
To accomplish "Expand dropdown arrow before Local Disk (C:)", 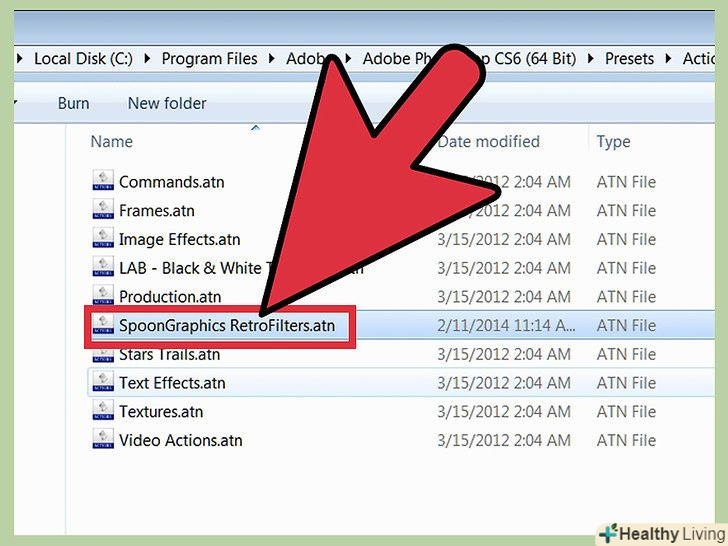I will pos(20,59).
